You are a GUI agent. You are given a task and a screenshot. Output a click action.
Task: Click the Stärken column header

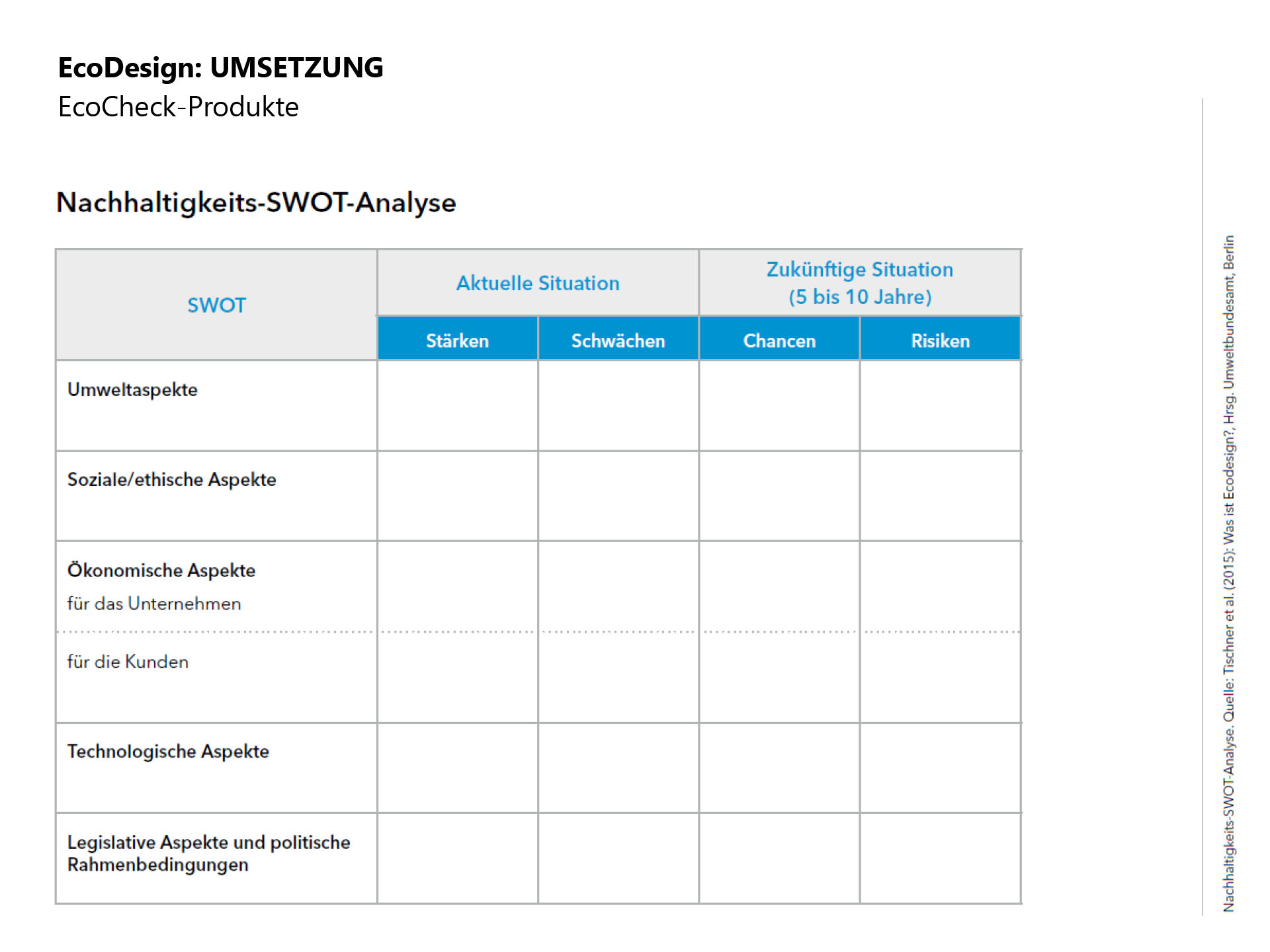(457, 340)
